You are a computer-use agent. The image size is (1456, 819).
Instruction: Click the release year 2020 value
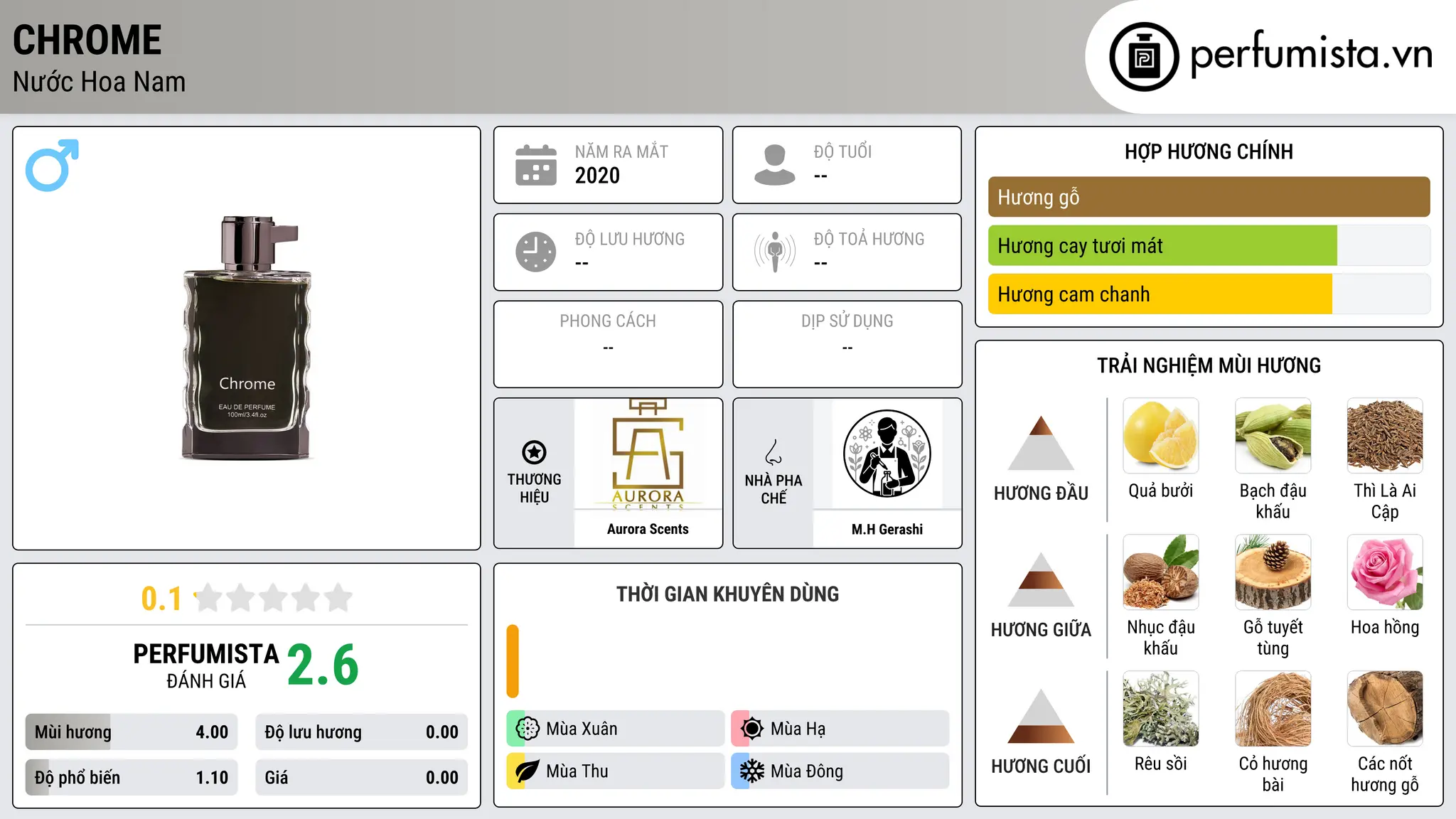[x=597, y=176]
